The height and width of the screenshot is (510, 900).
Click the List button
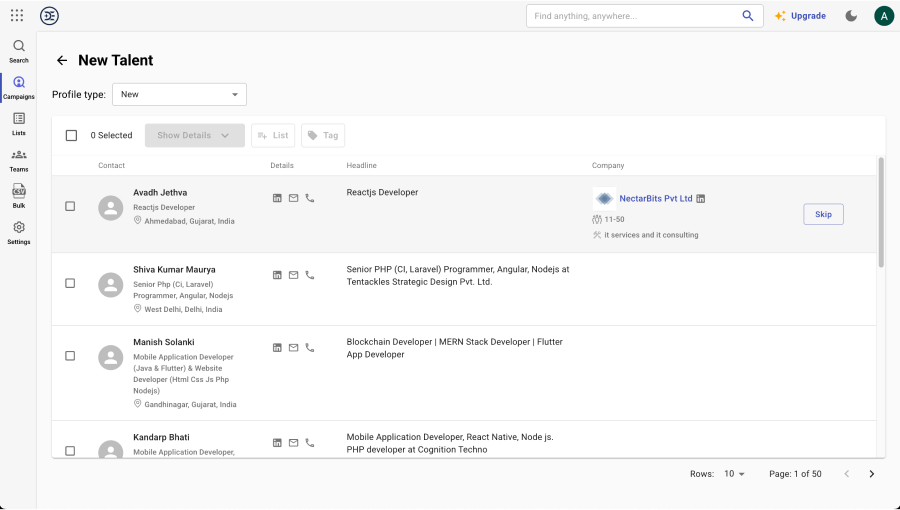click(x=273, y=135)
